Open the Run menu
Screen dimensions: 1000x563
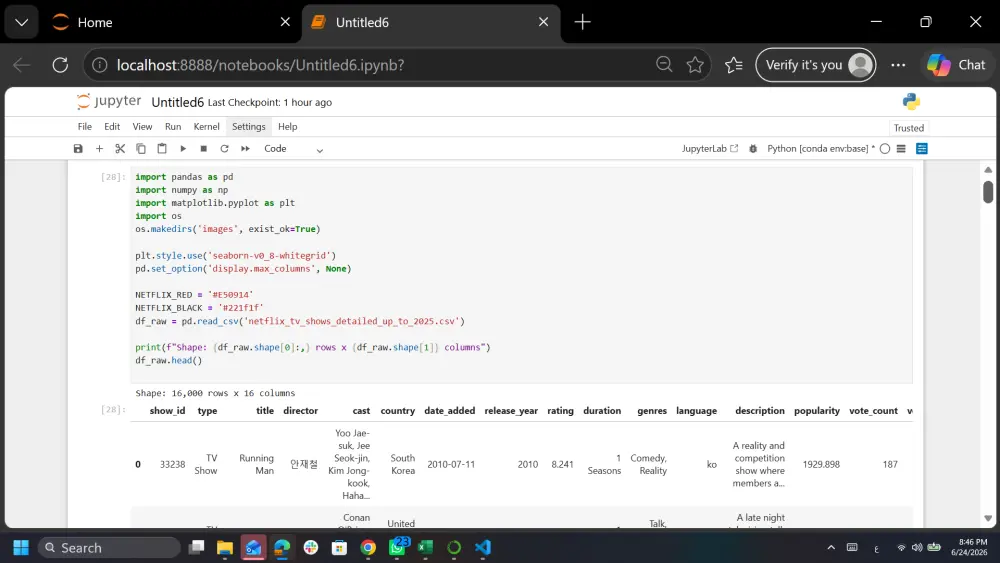(x=173, y=127)
